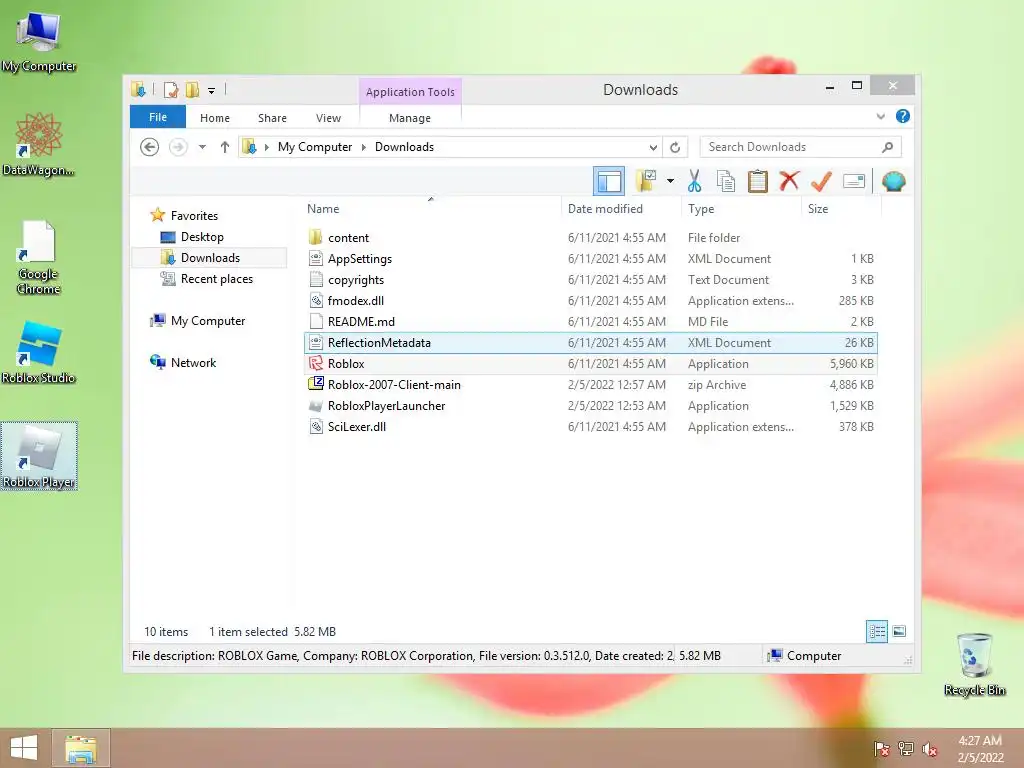
Task: Click the Forward navigation arrow
Action: point(178,147)
